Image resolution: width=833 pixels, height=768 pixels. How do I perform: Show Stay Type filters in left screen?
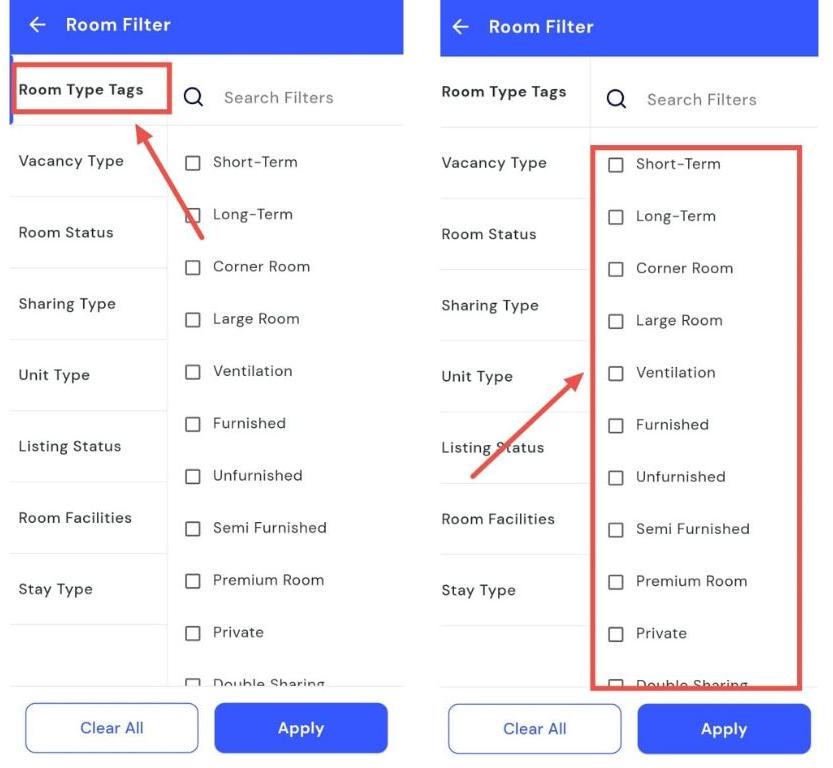[x=56, y=589]
